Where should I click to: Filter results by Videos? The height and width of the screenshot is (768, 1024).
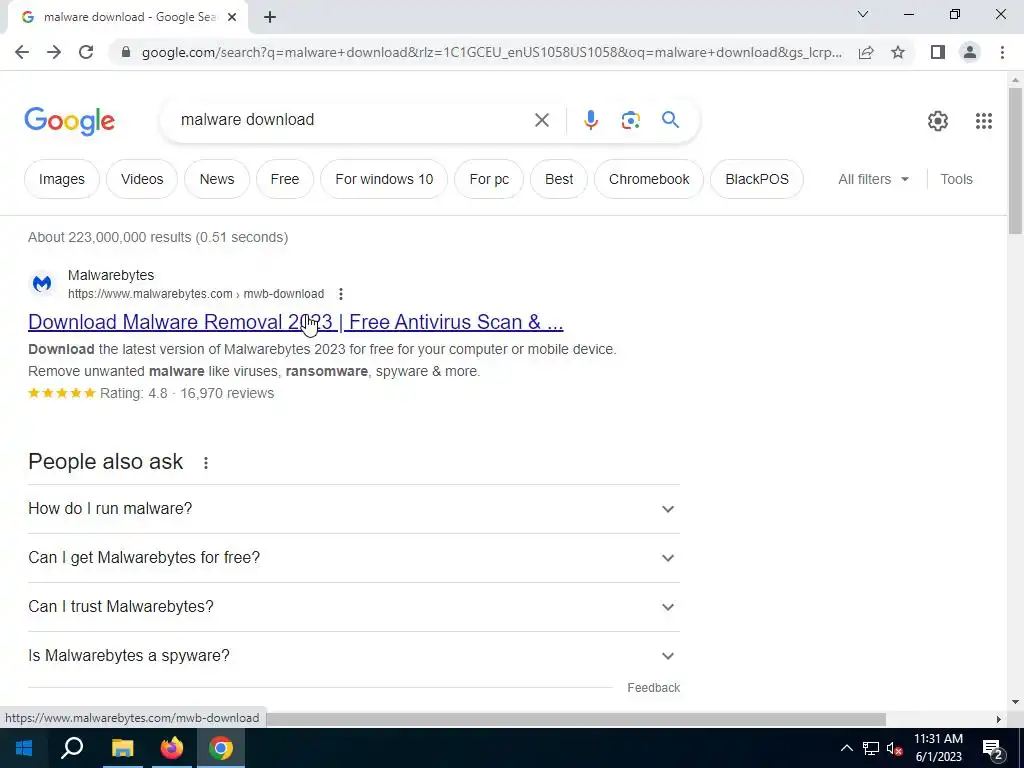(x=142, y=179)
